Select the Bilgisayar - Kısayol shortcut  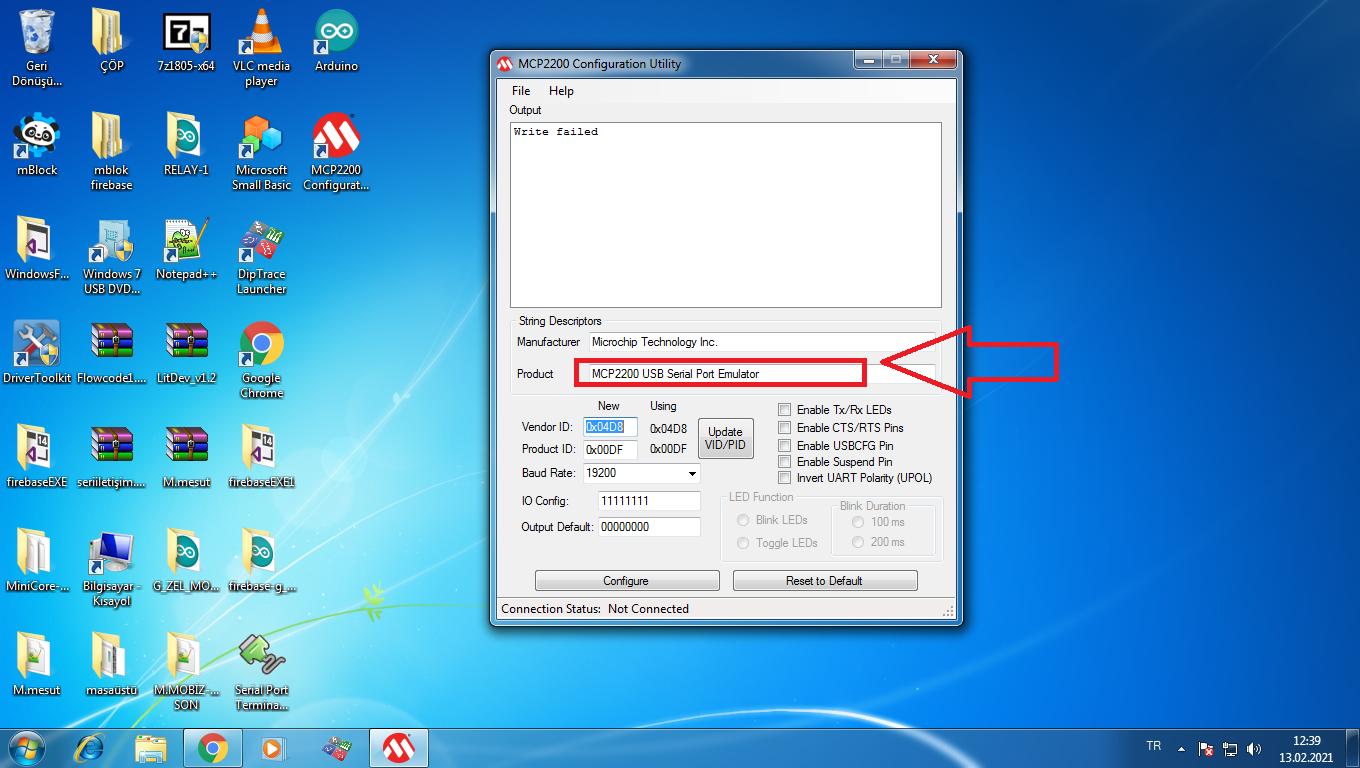pos(111,568)
